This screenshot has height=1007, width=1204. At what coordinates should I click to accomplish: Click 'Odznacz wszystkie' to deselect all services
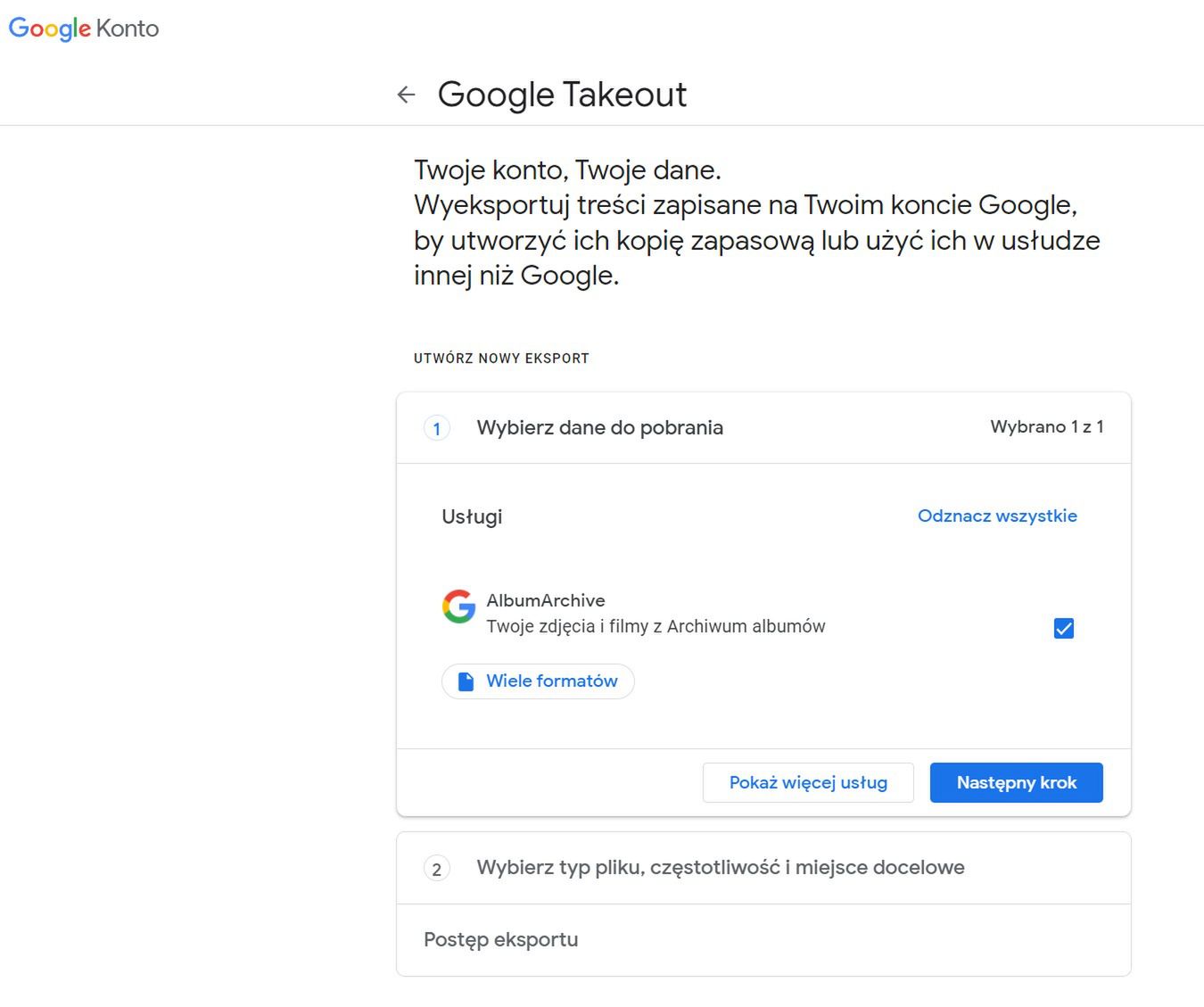(996, 516)
